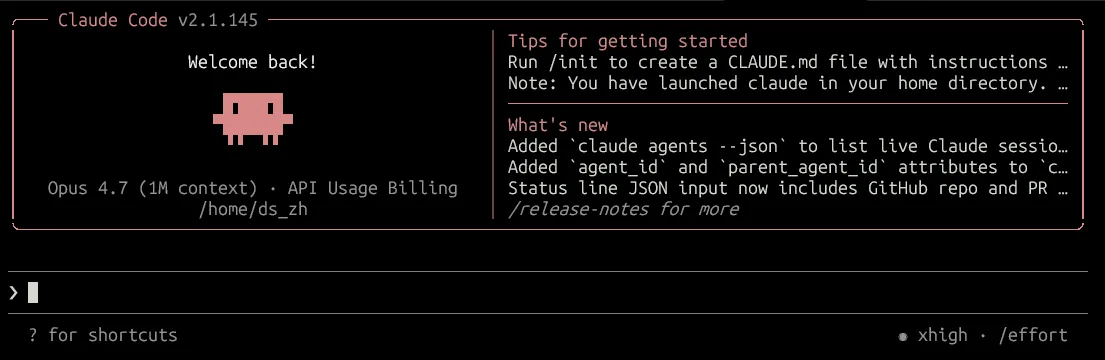
Task: Click the home directory launch note
Action: pos(788,83)
